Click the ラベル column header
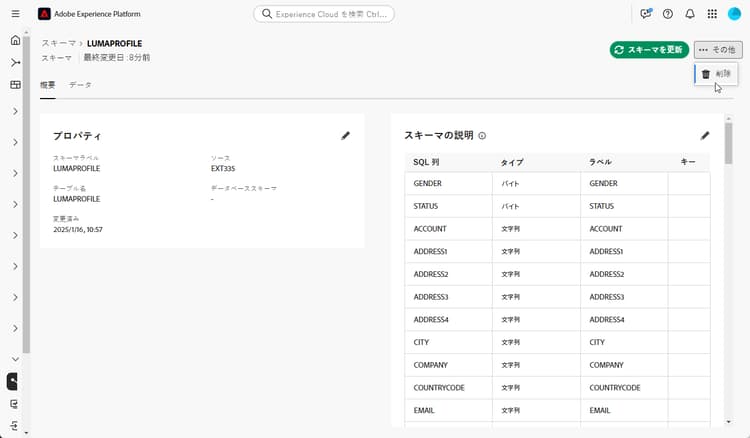This screenshot has height=438, width=750. (x=600, y=162)
